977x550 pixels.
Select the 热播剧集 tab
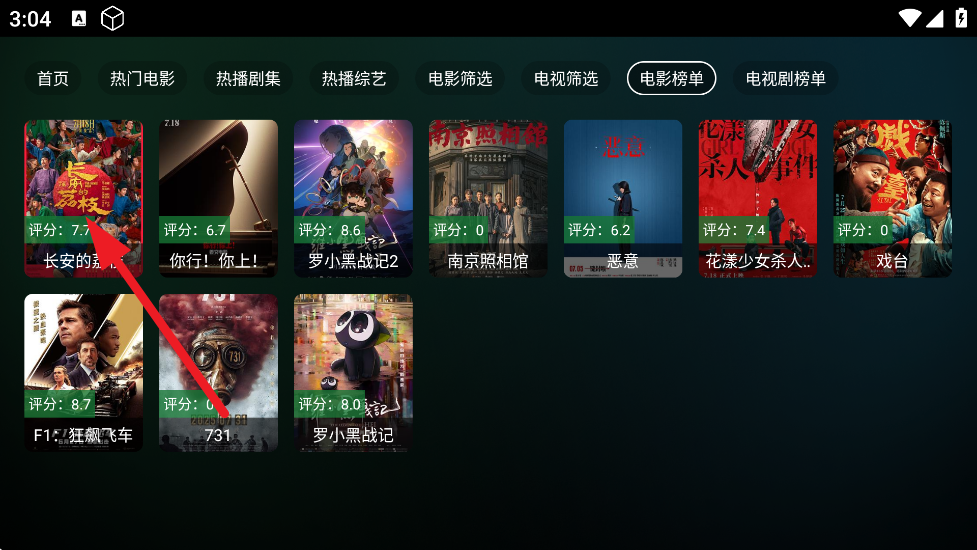249,78
